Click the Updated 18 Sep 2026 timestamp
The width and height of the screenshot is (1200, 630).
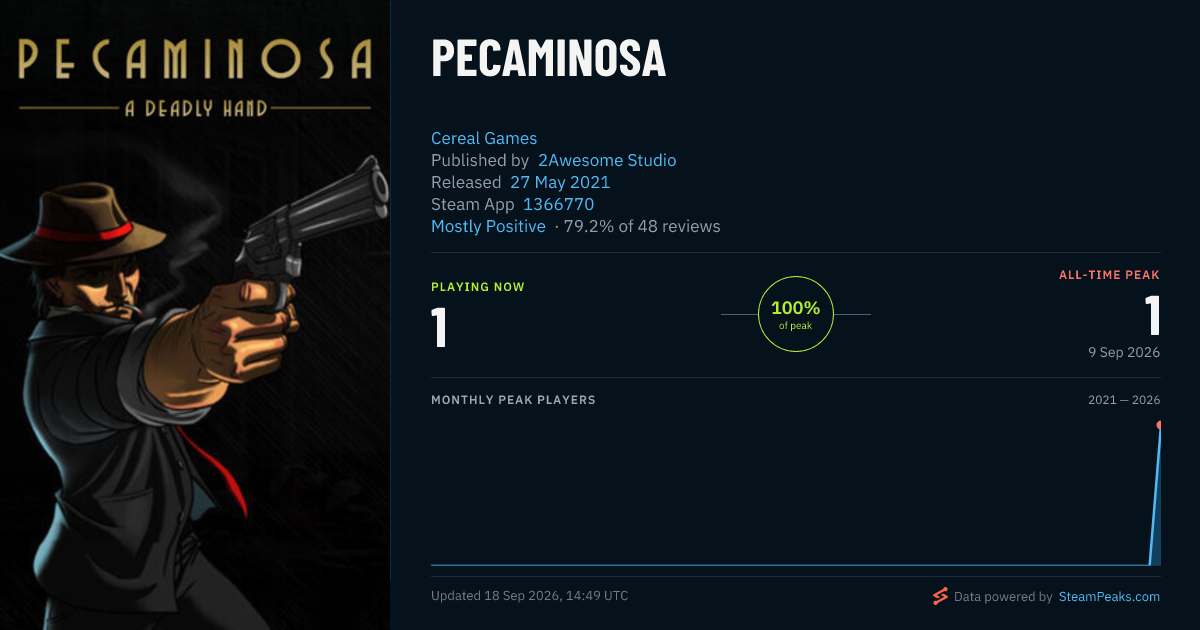[x=529, y=596]
